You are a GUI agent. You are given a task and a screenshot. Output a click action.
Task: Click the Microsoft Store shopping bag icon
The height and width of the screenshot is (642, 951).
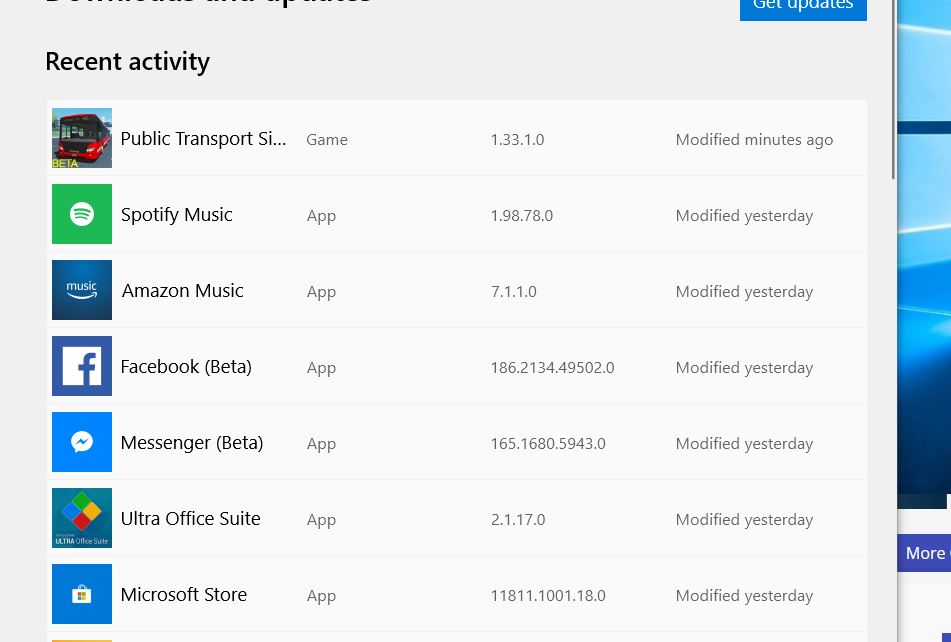[82, 594]
